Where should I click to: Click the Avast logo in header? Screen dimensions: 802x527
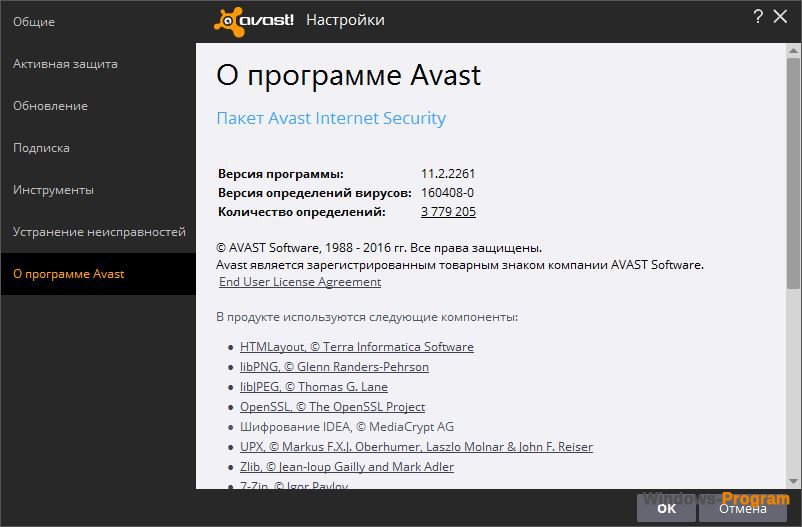(x=254, y=21)
